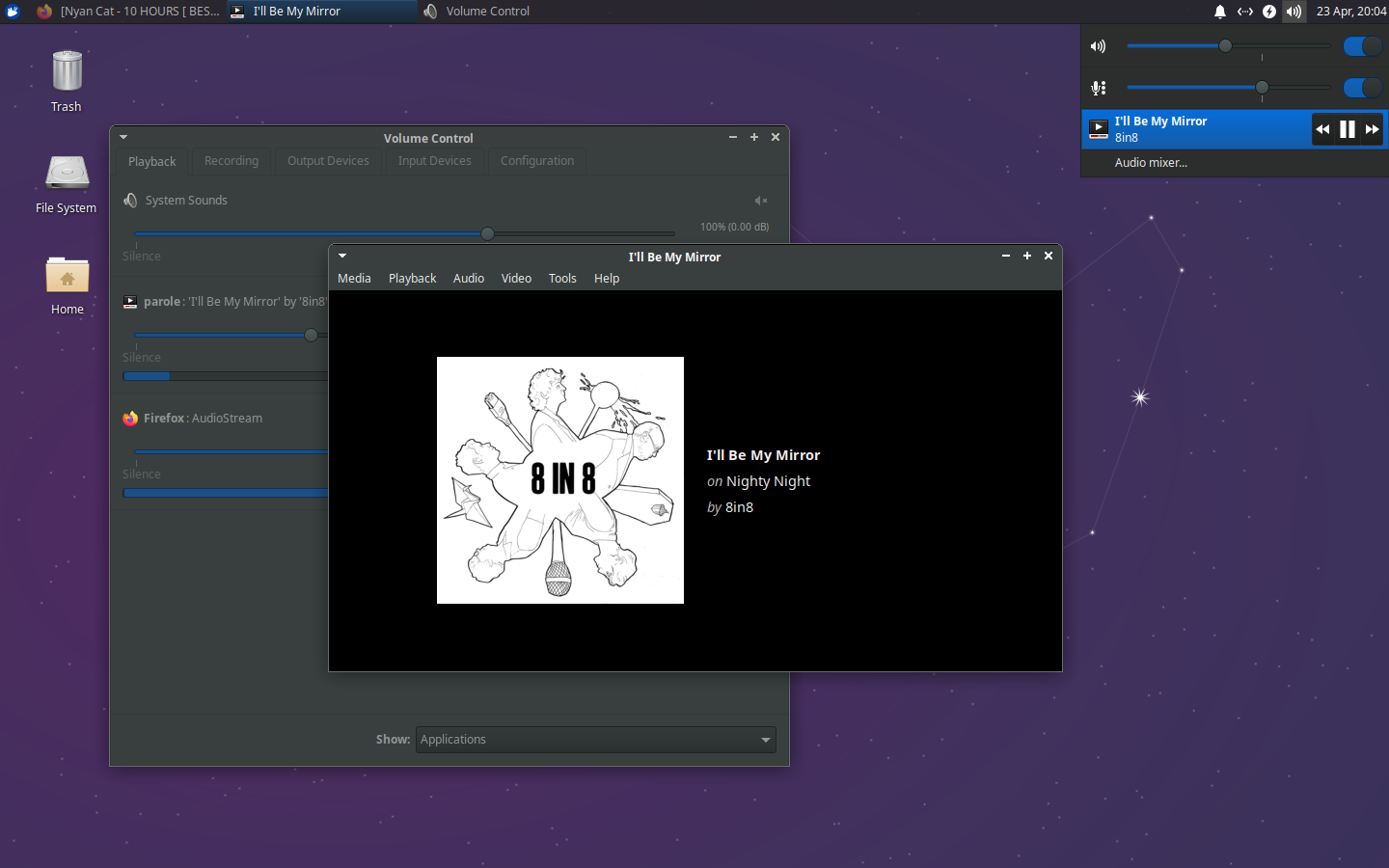Click the notification bell icon
1389x868 pixels.
pyautogui.click(x=1219, y=11)
